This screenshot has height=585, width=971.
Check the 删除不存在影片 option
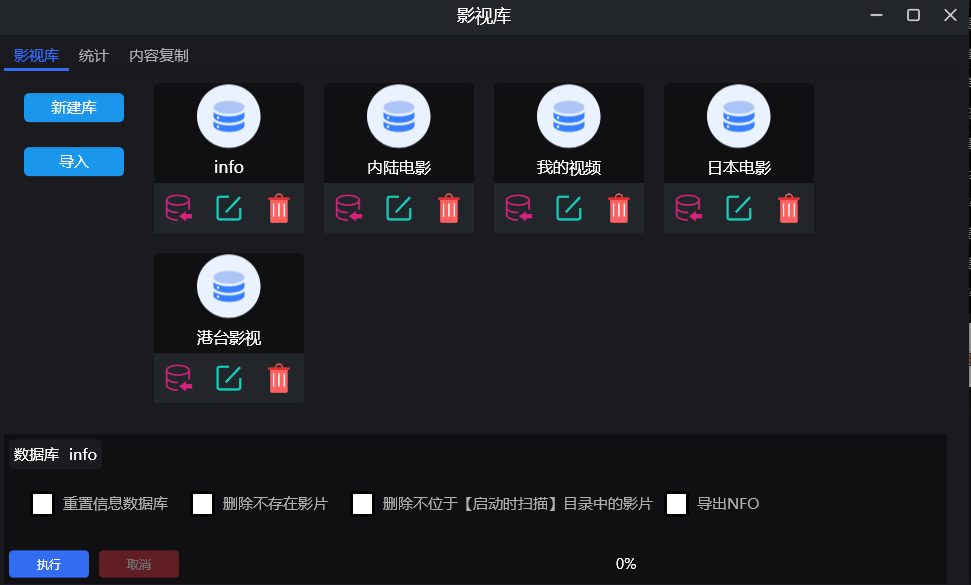(202, 503)
